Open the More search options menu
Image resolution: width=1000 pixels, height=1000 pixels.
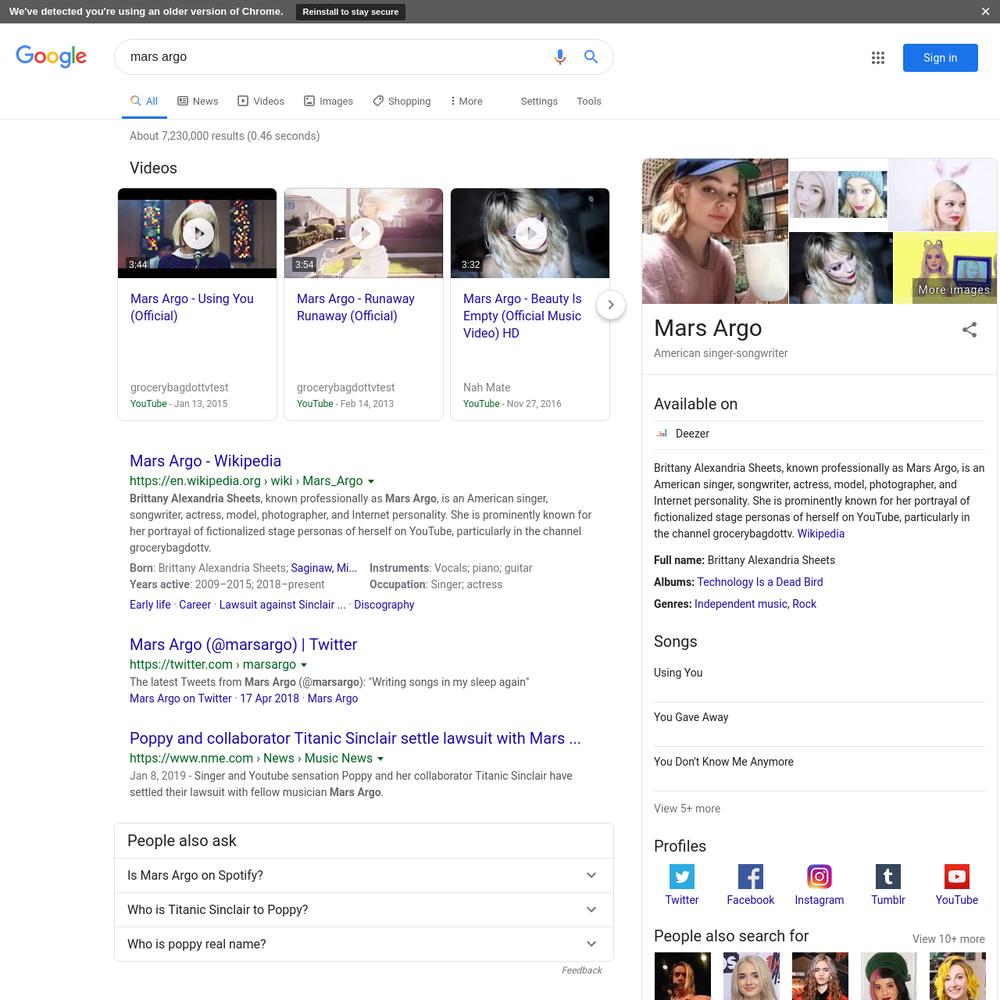[x=466, y=101]
